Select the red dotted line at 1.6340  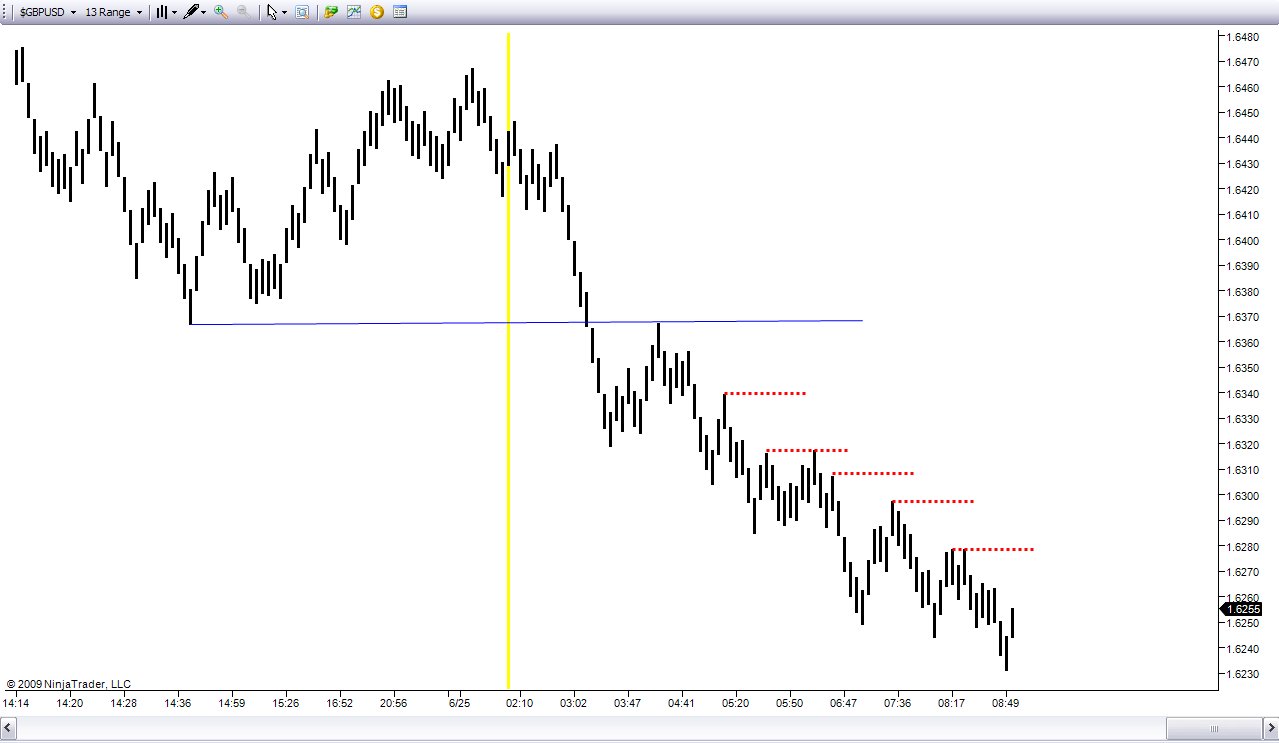[765, 393]
